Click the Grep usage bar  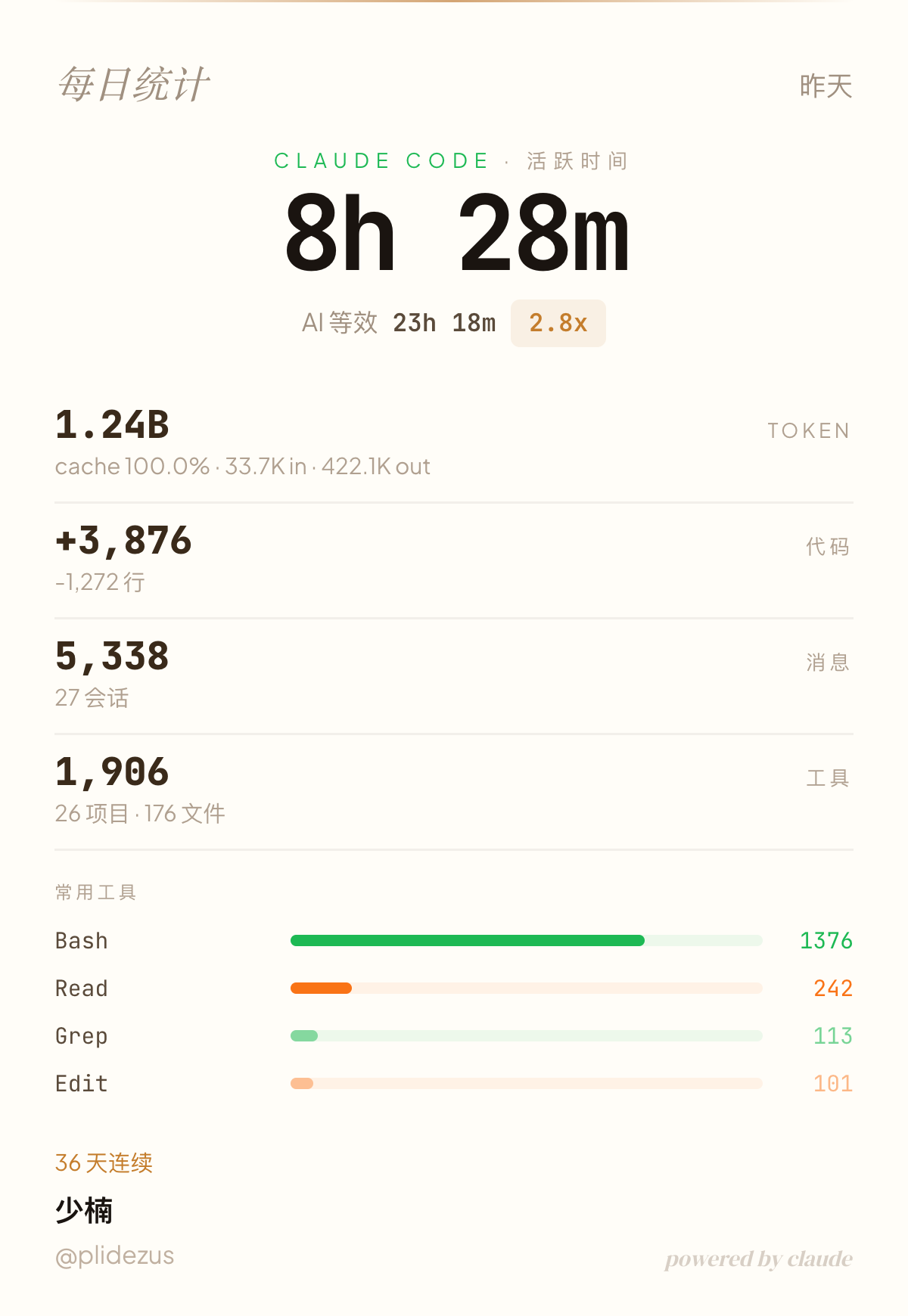[x=304, y=1036]
